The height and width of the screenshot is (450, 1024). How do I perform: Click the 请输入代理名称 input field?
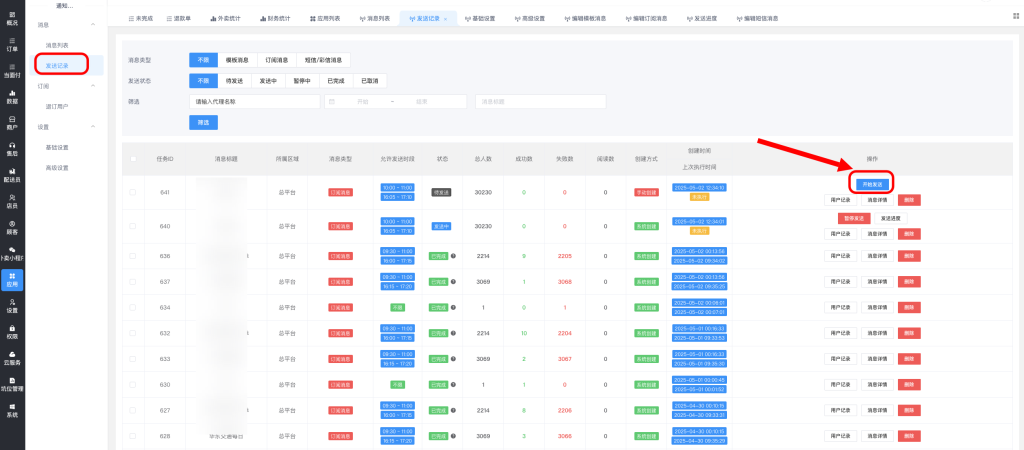[x=253, y=101]
